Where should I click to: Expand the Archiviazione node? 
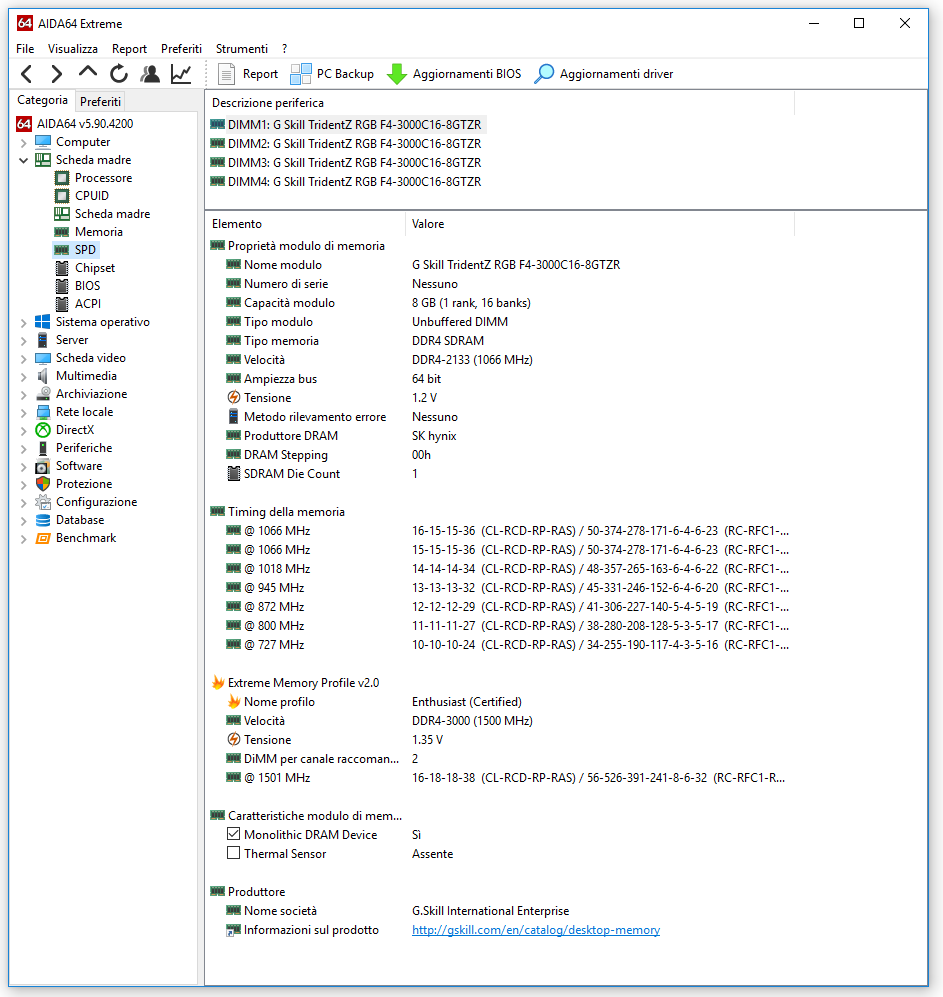point(24,394)
